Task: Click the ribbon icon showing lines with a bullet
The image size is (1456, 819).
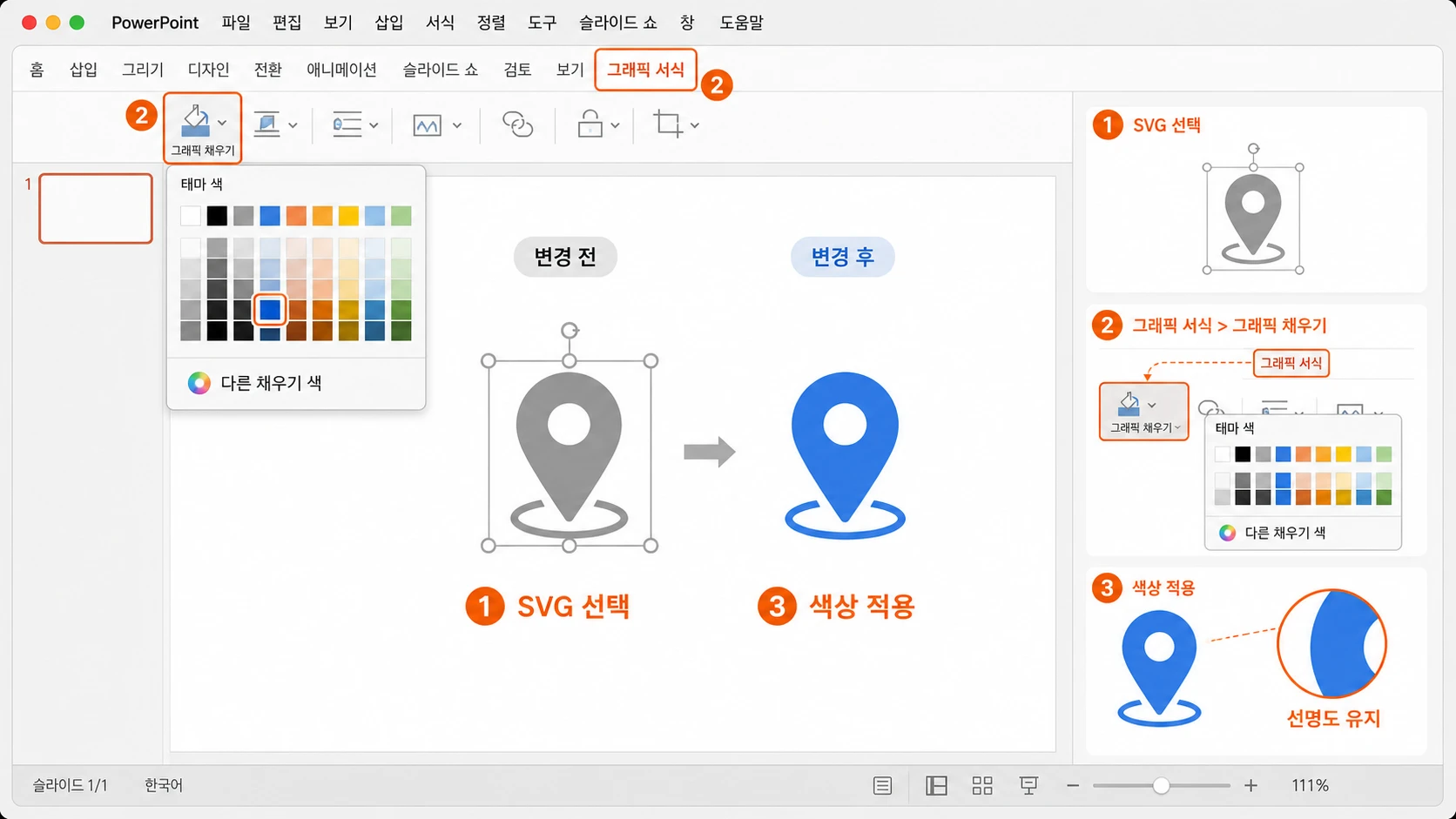Action: tap(347, 124)
